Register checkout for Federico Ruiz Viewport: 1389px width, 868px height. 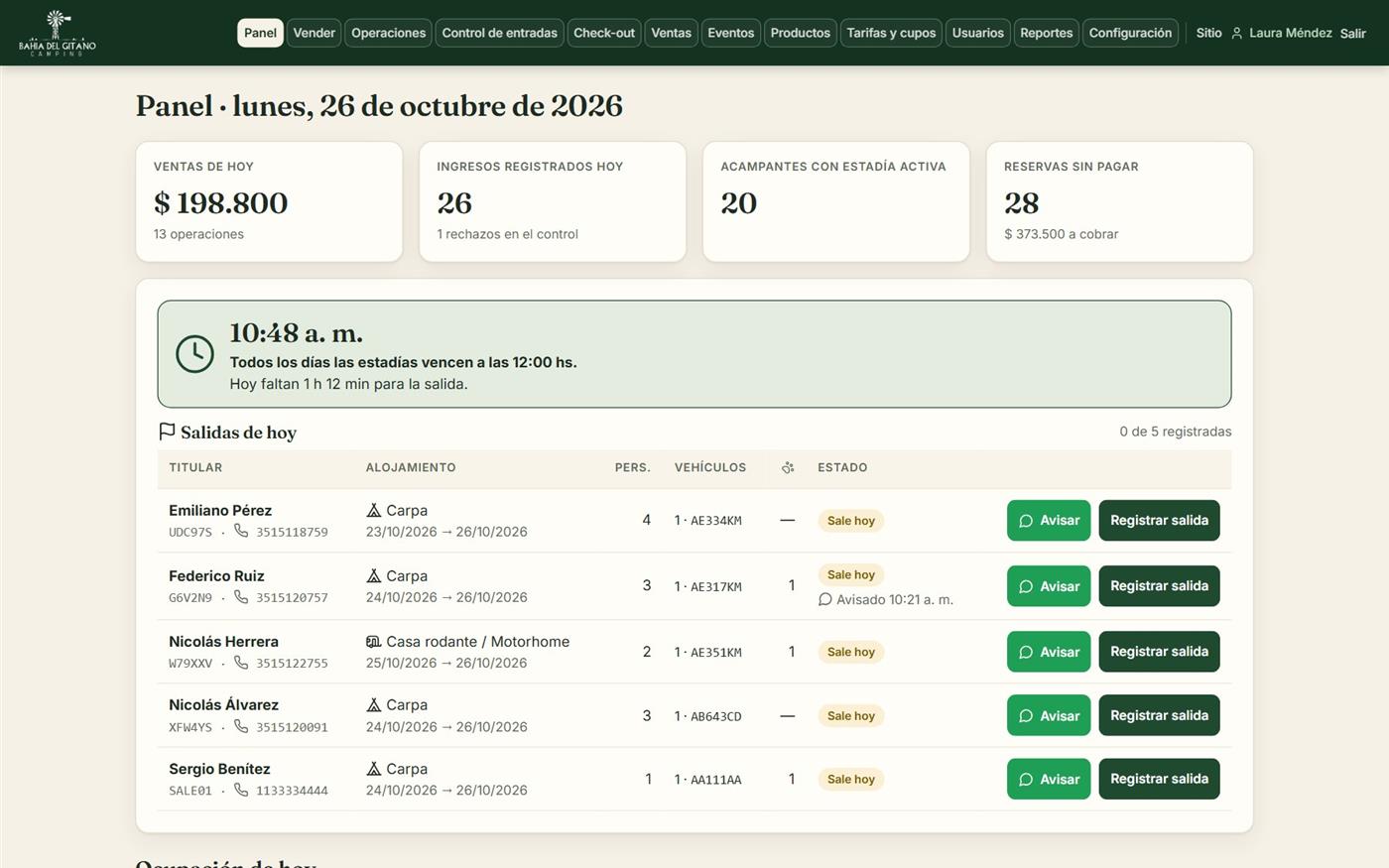1159,586
